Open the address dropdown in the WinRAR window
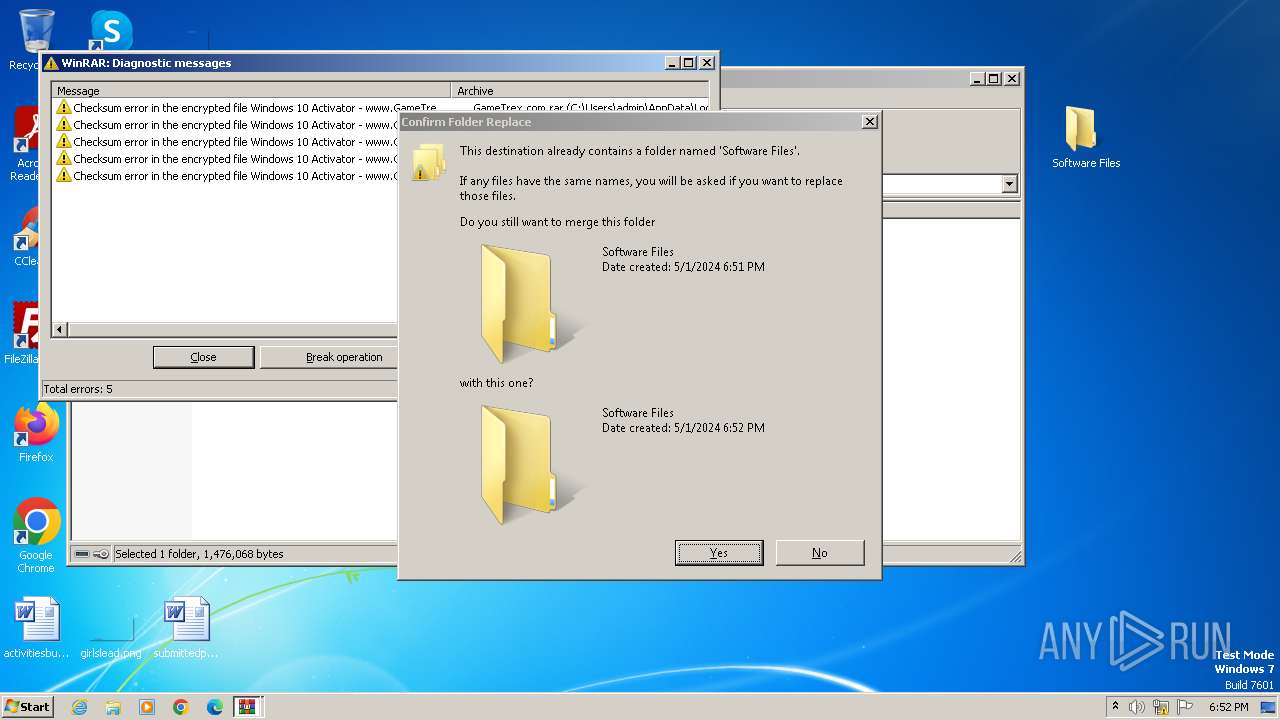This screenshot has height=720, width=1280. [1009, 184]
